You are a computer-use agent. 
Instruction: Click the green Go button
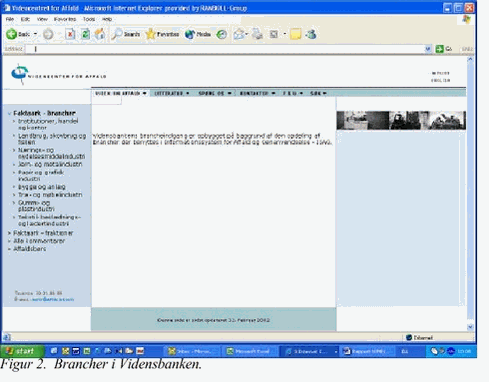(444, 49)
